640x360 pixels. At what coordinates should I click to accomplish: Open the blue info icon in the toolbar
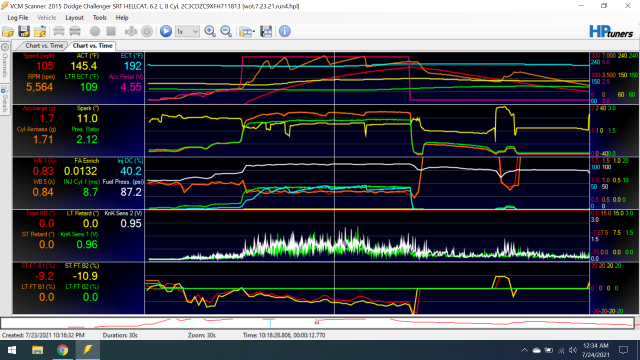(x=284, y=31)
